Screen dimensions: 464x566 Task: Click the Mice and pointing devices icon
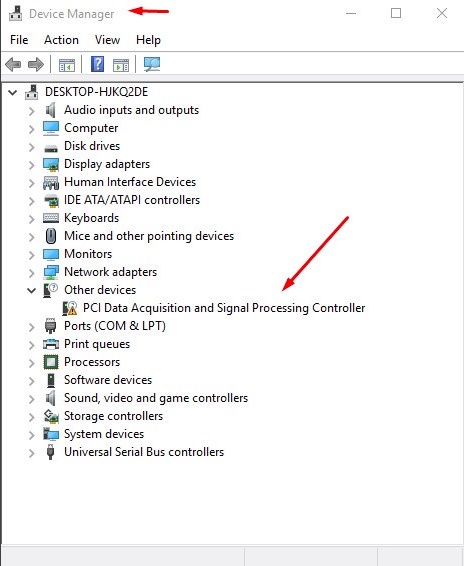[x=51, y=236]
